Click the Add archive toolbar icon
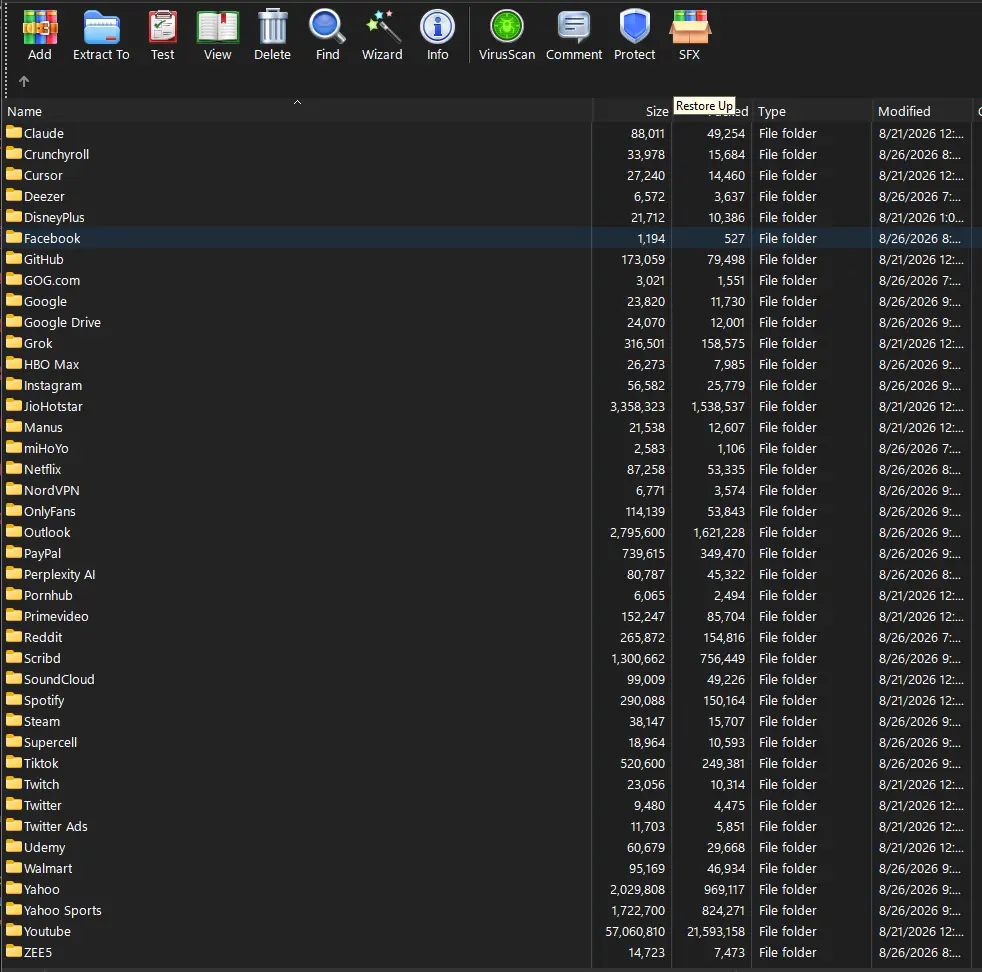 [39, 28]
